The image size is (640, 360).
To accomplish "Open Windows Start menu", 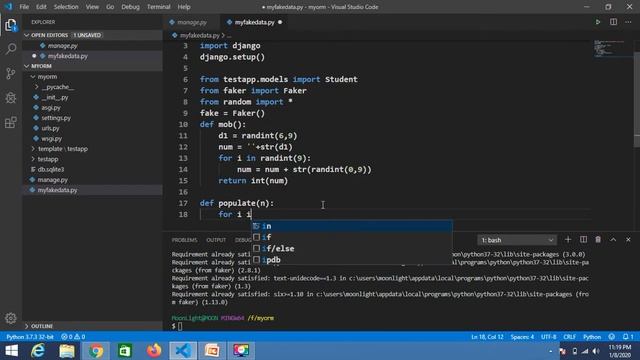I will point(11,351).
